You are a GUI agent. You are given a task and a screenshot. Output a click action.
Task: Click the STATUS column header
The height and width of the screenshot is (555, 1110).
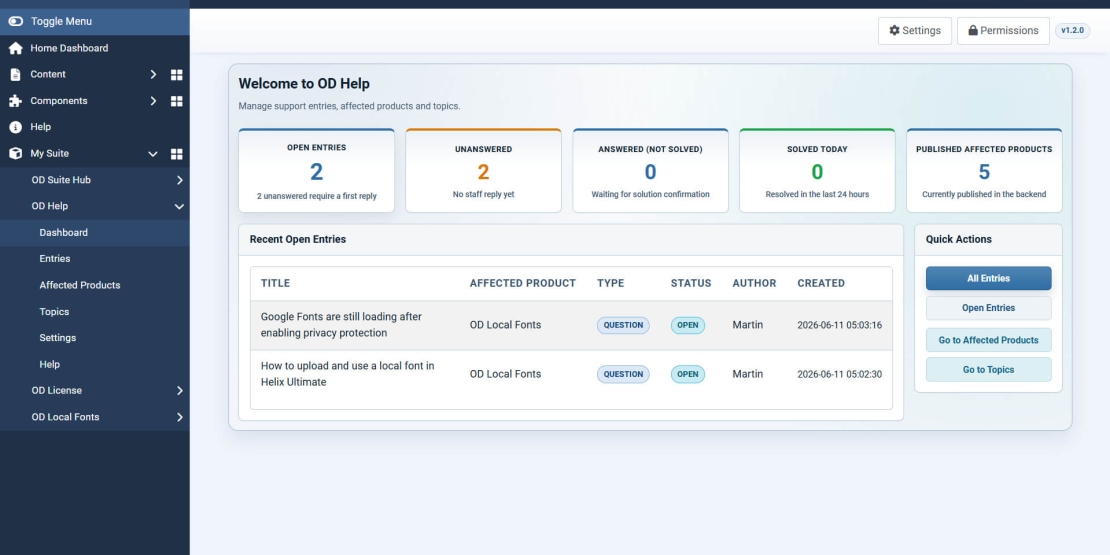point(691,283)
